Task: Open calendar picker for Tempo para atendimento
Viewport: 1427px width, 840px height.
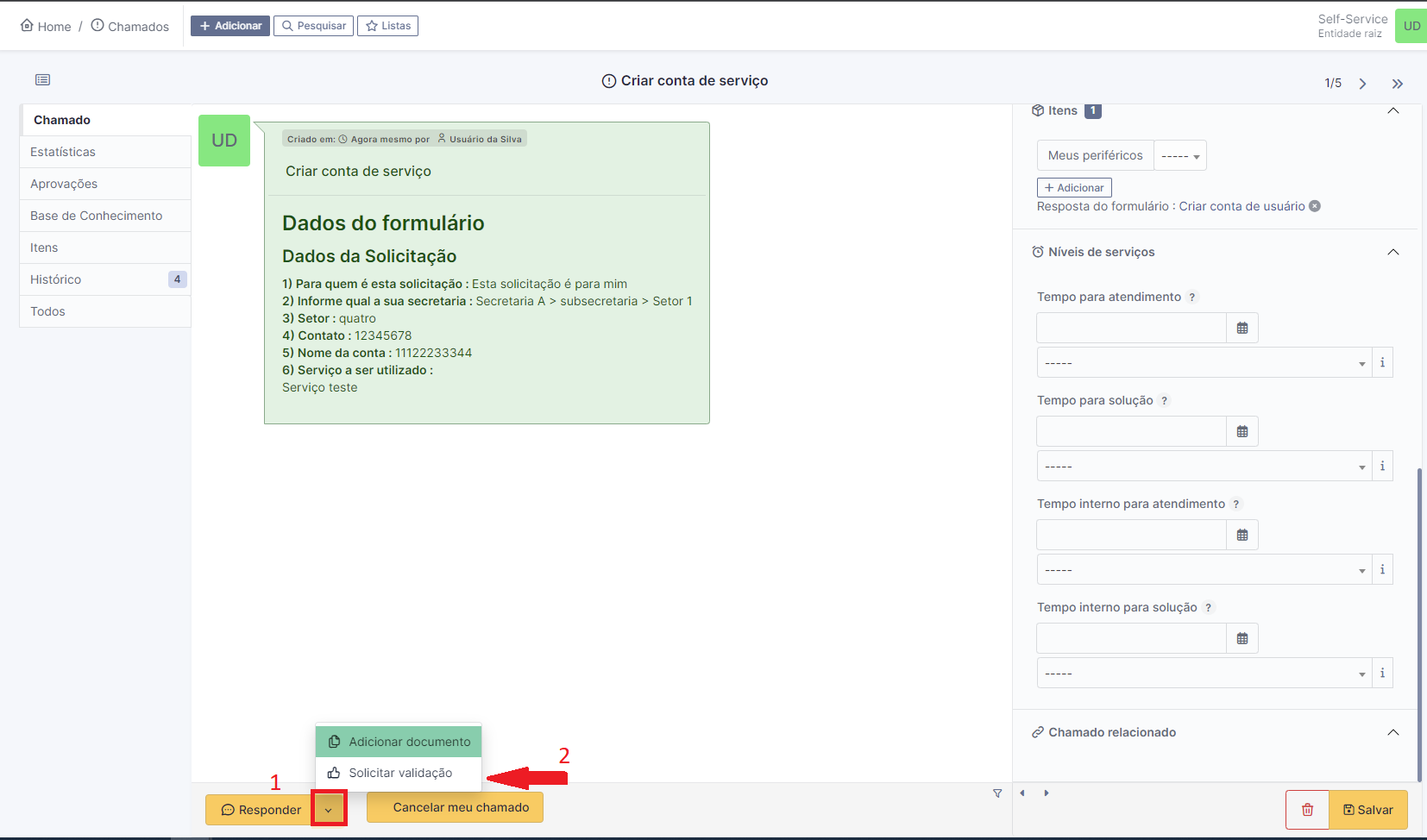Action: point(1242,328)
